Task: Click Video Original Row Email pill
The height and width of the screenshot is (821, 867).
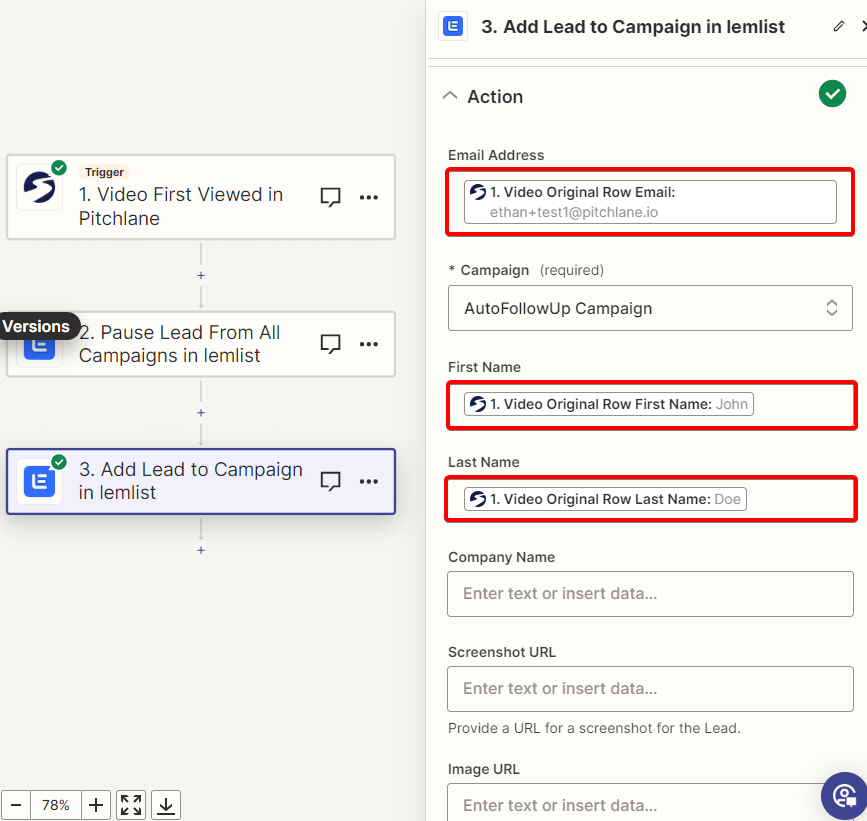Action: [650, 202]
